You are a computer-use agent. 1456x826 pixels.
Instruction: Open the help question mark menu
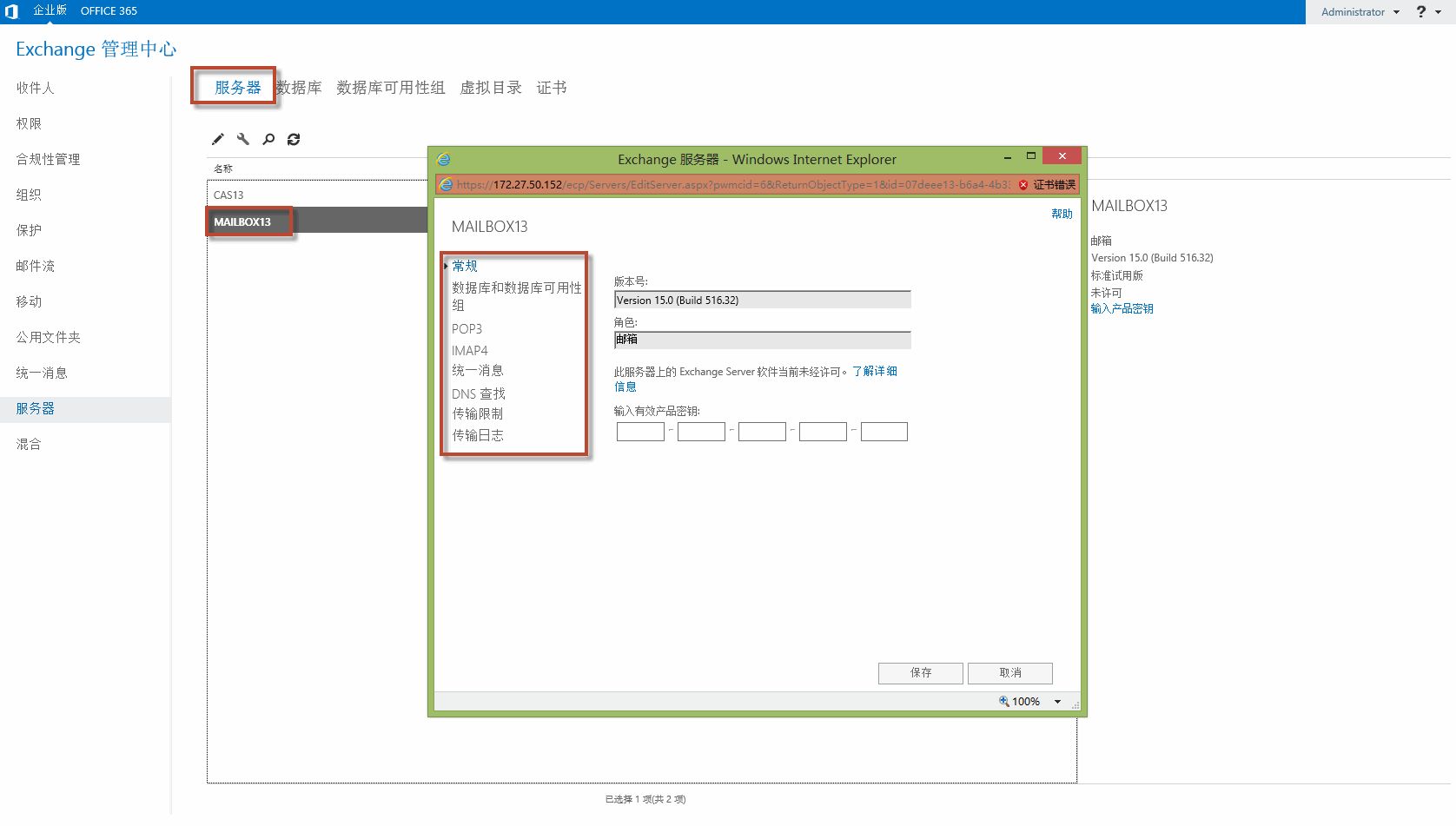(x=1428, y=11)
